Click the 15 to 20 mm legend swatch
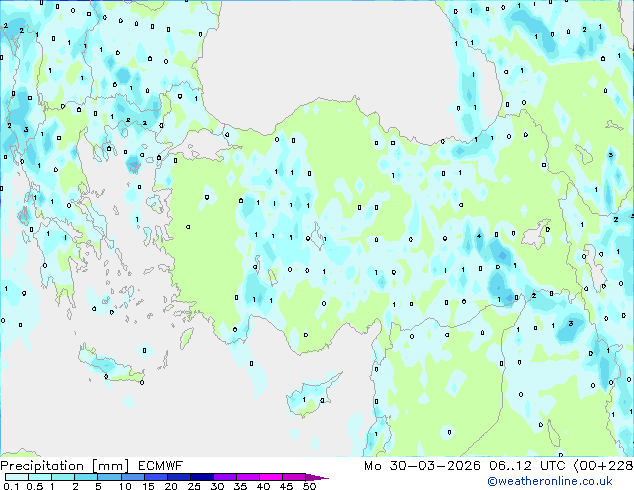 [x=155, y=477]
